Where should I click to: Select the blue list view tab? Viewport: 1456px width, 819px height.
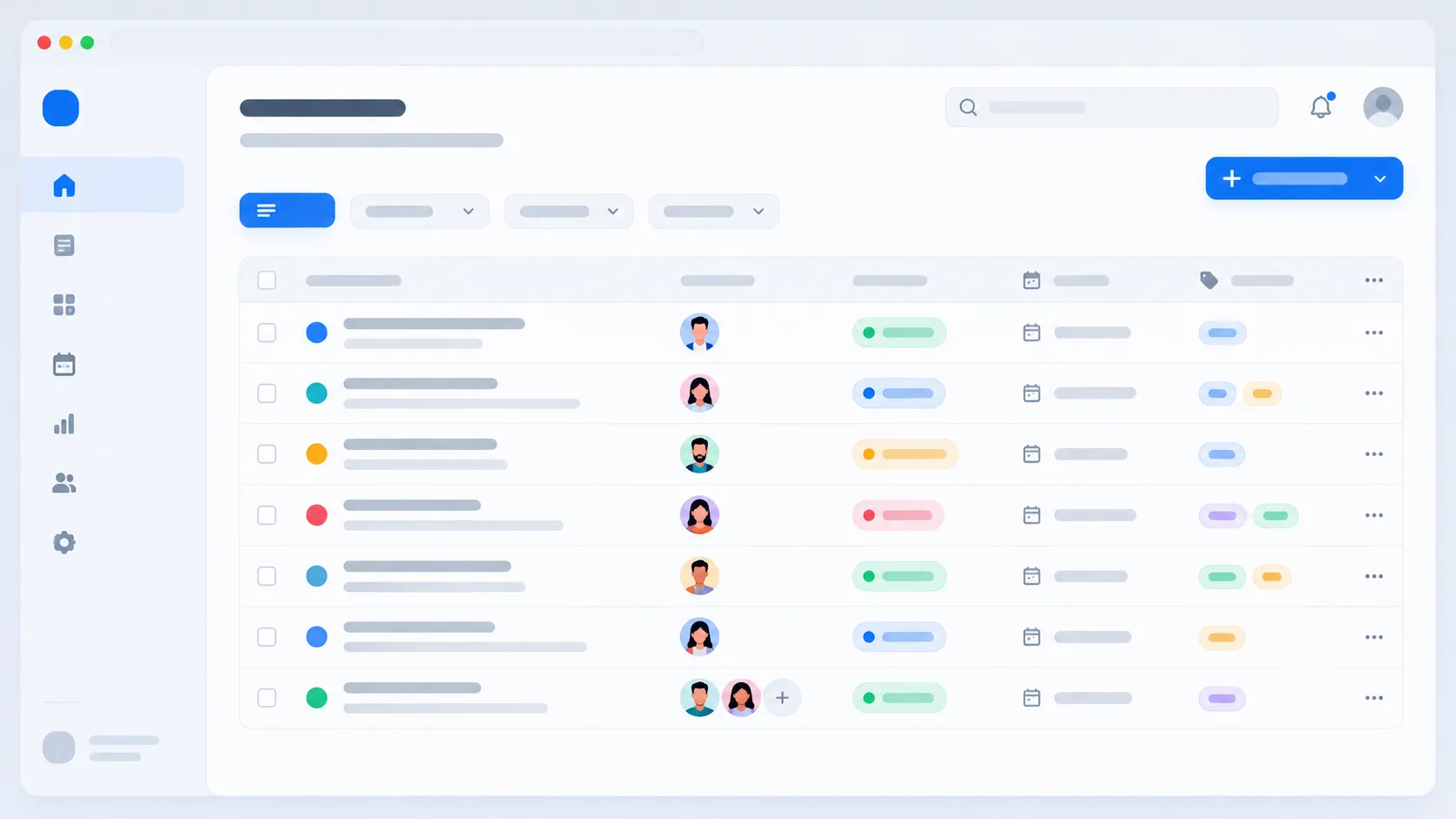(x=287, y=211)
